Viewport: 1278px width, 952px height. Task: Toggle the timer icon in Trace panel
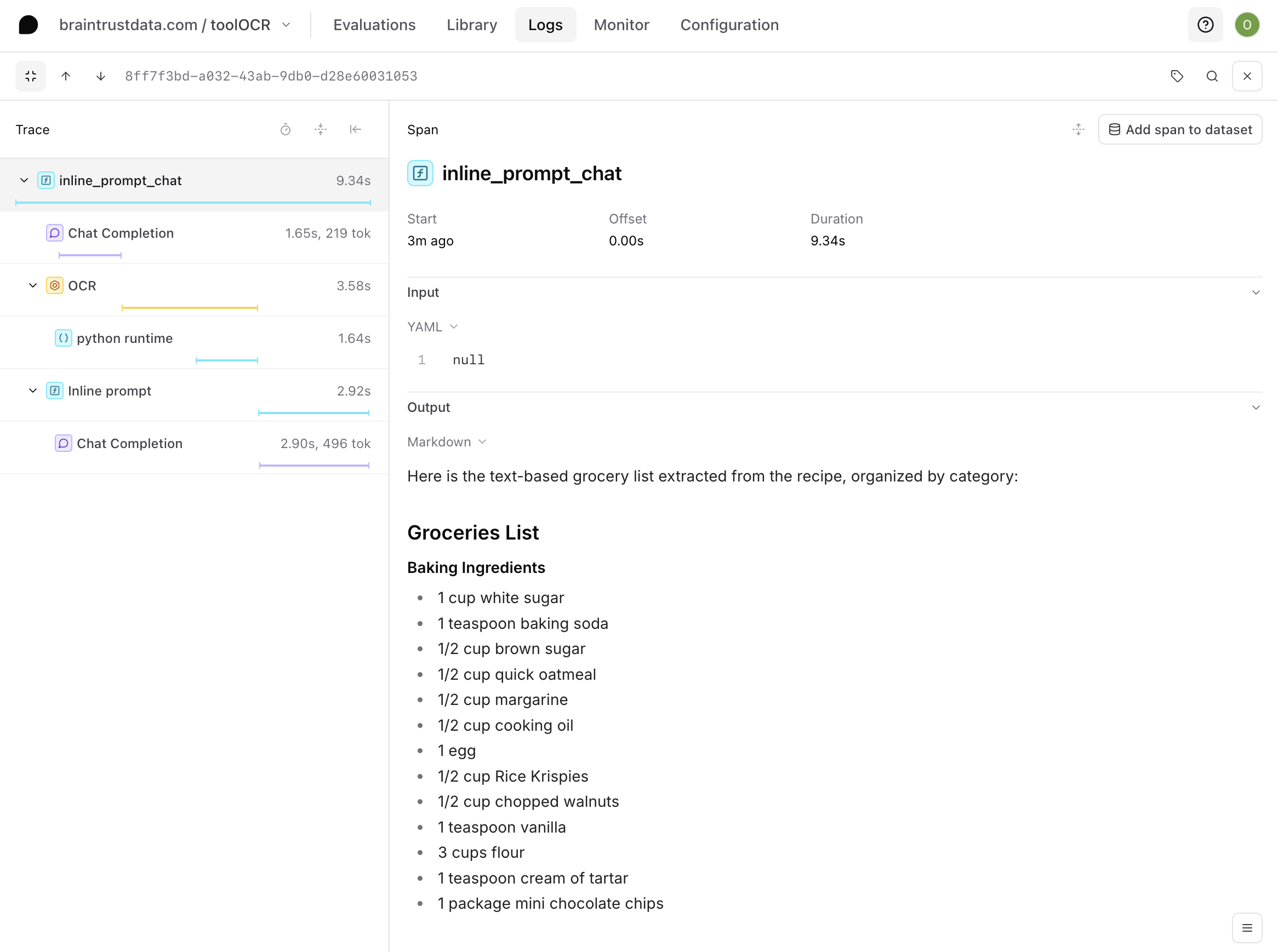(x=286, y=130)
